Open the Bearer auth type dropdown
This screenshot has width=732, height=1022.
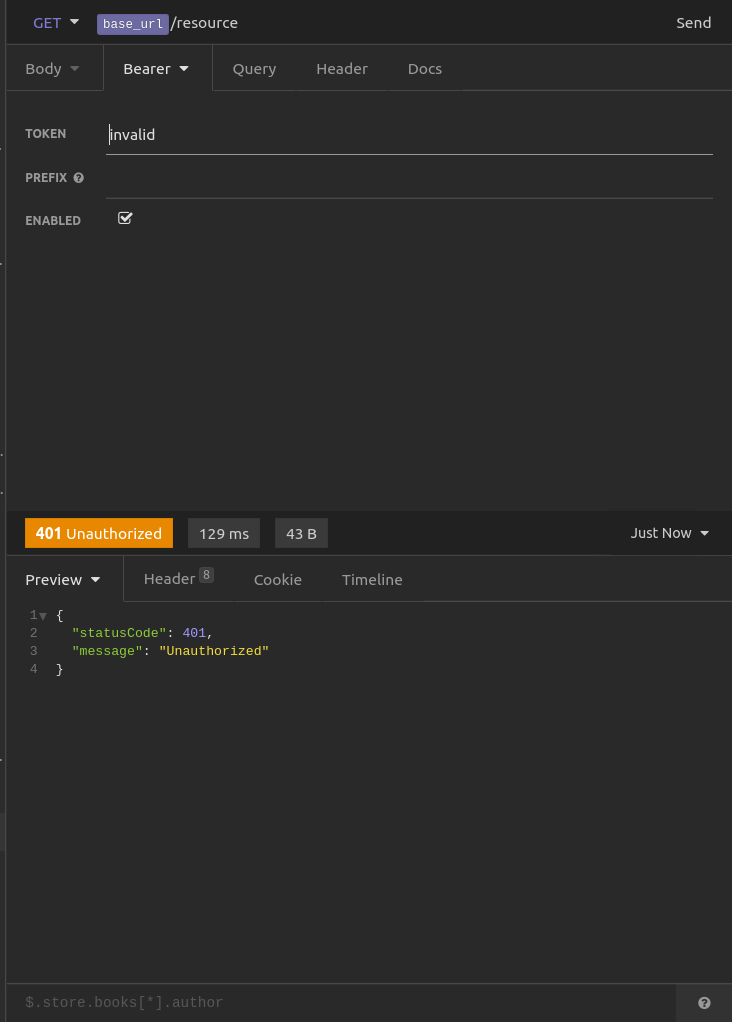[x=156, y=68]
